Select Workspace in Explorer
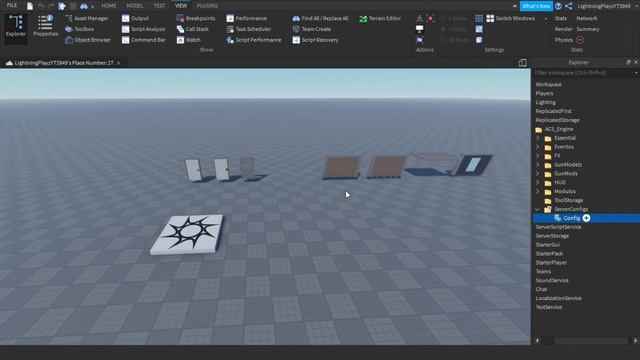 (549, 84)
